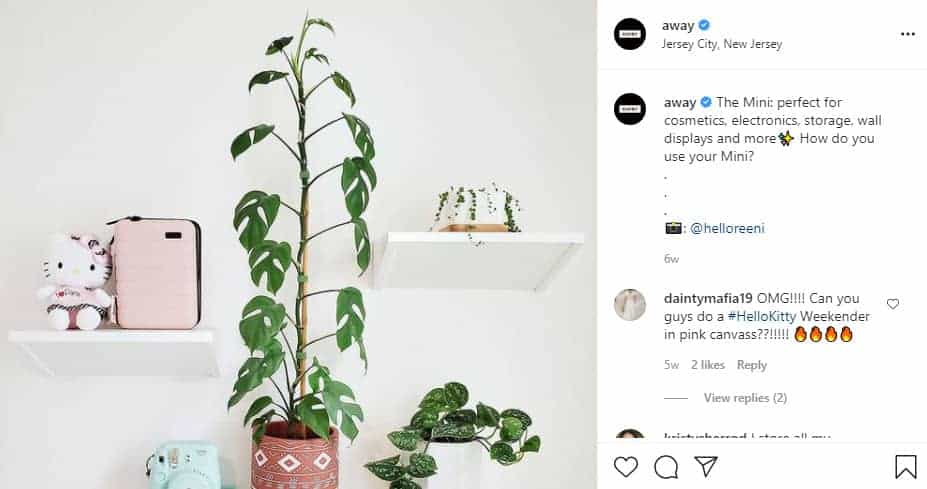Screen dimensions: 927x489
Task: Open the away username in the post header
Action: [678, 26]
